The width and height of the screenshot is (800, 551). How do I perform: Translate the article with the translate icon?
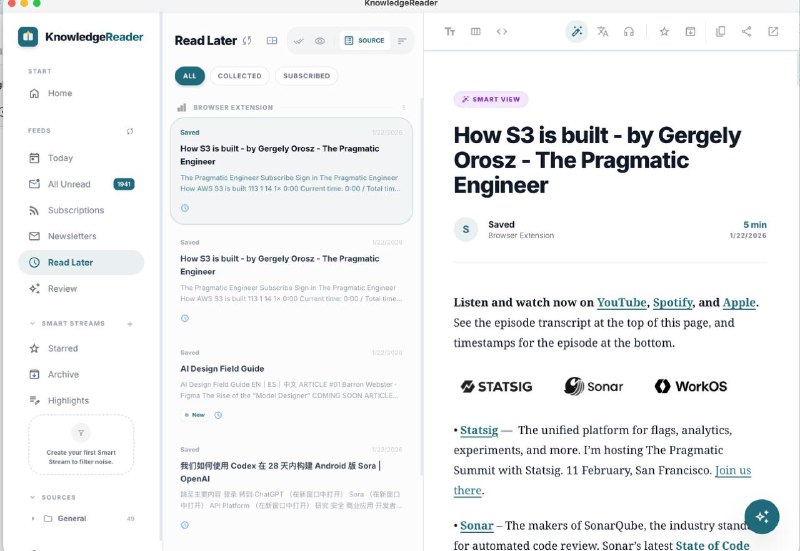(x=603, y=32)
